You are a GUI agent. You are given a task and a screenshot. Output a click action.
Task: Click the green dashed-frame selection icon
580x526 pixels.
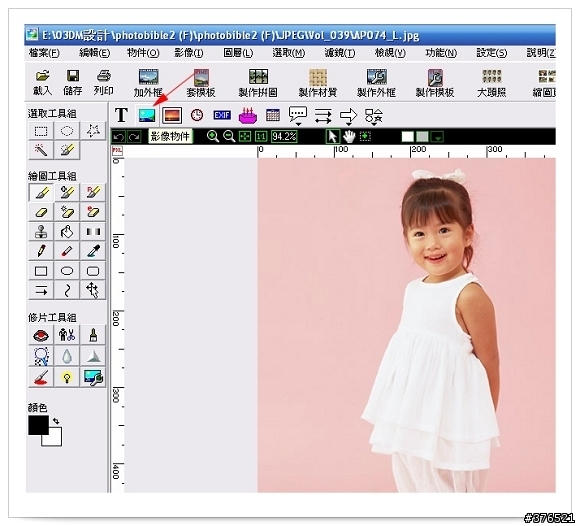click(x=365, y=136)
